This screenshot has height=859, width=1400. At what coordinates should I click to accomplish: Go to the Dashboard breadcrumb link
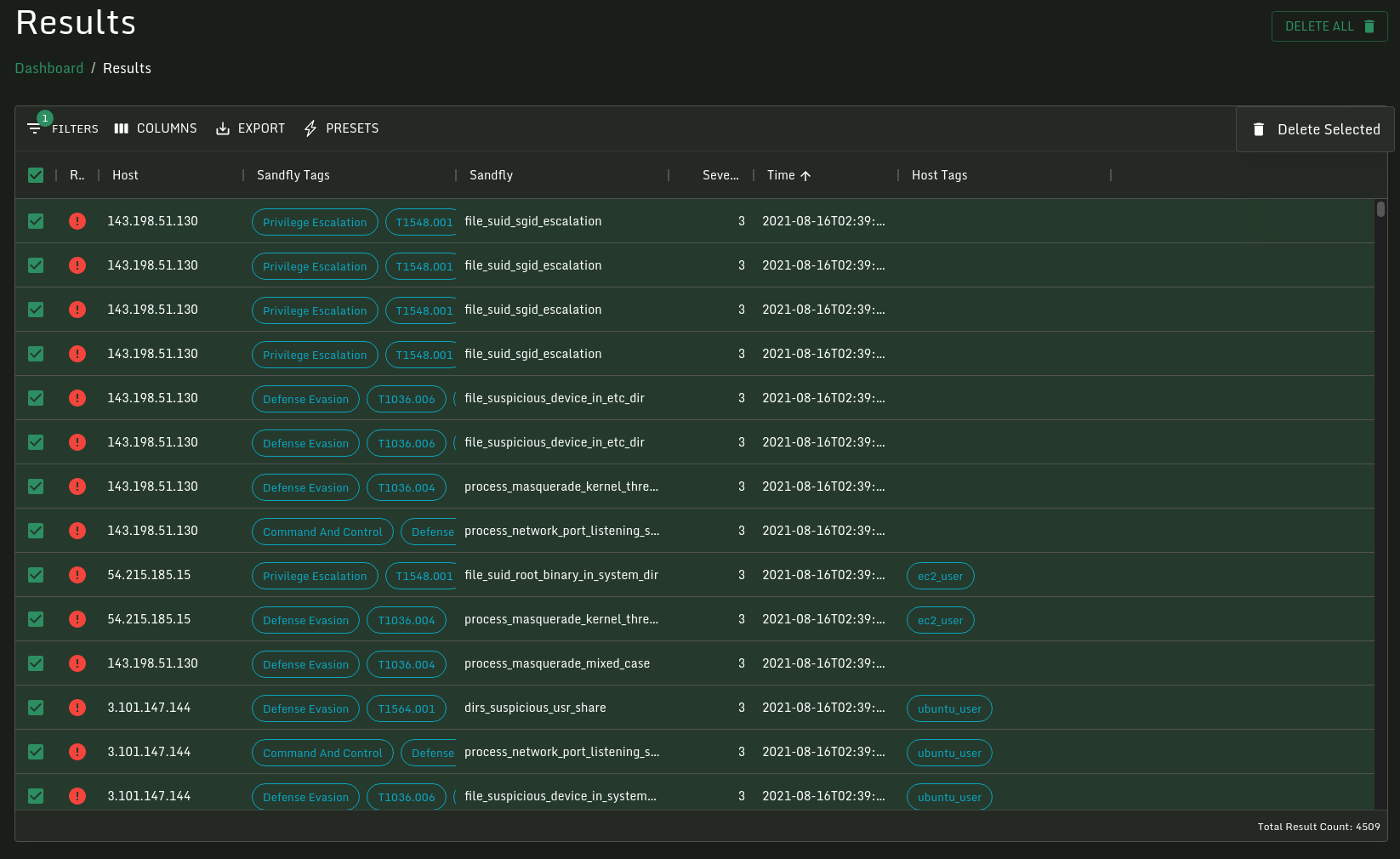click(x=49, y=68)
